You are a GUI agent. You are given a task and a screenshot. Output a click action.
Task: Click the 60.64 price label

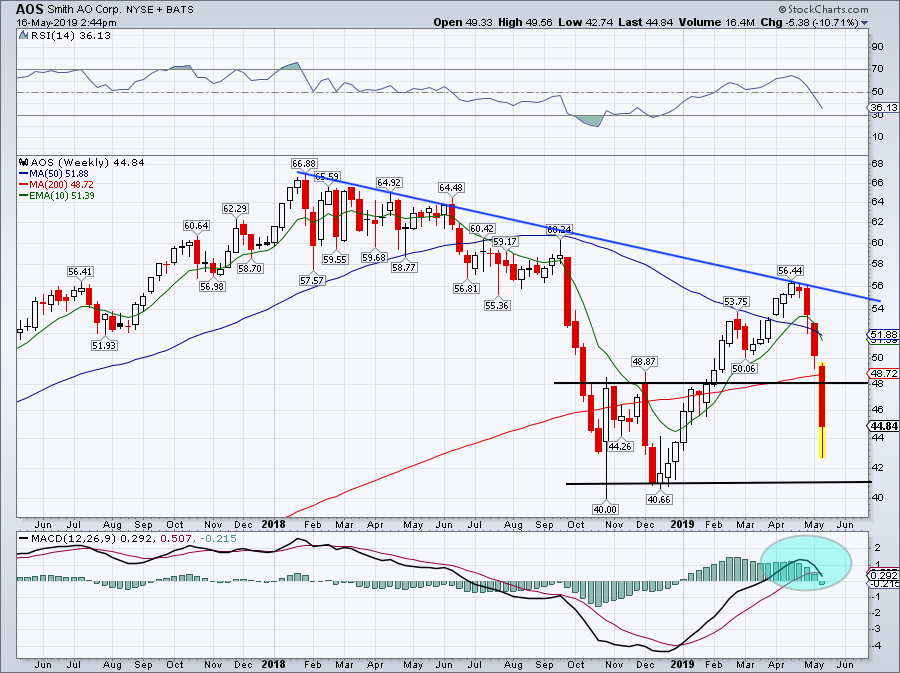tap(196, 225)
